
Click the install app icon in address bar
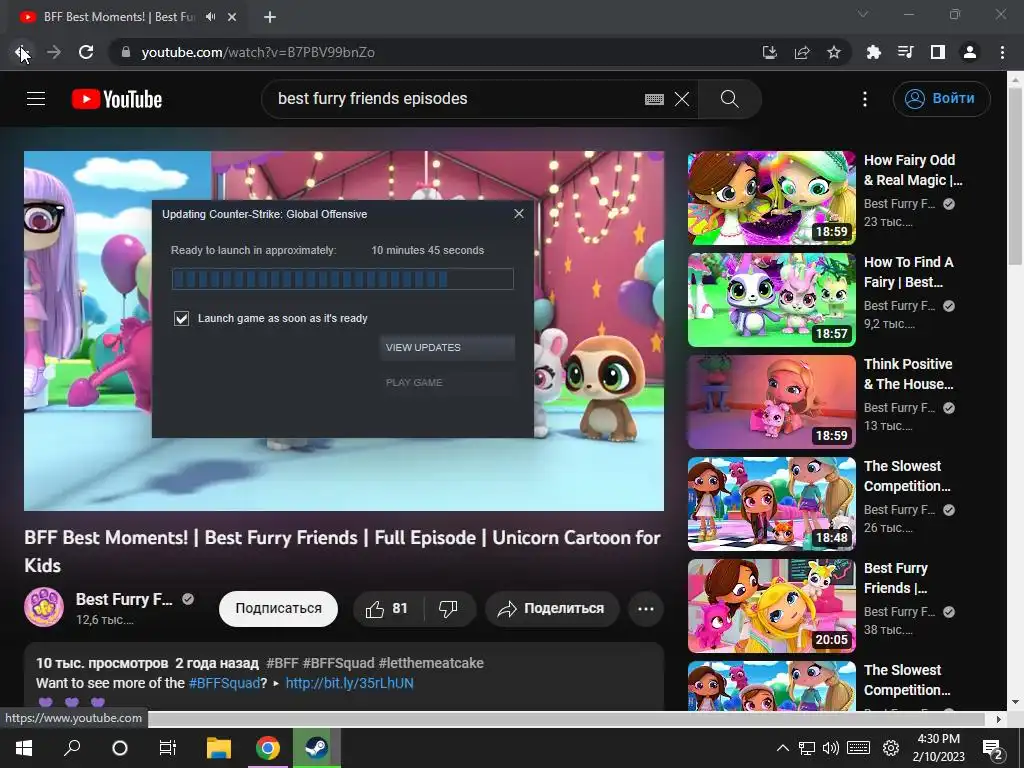click(770, 52)
